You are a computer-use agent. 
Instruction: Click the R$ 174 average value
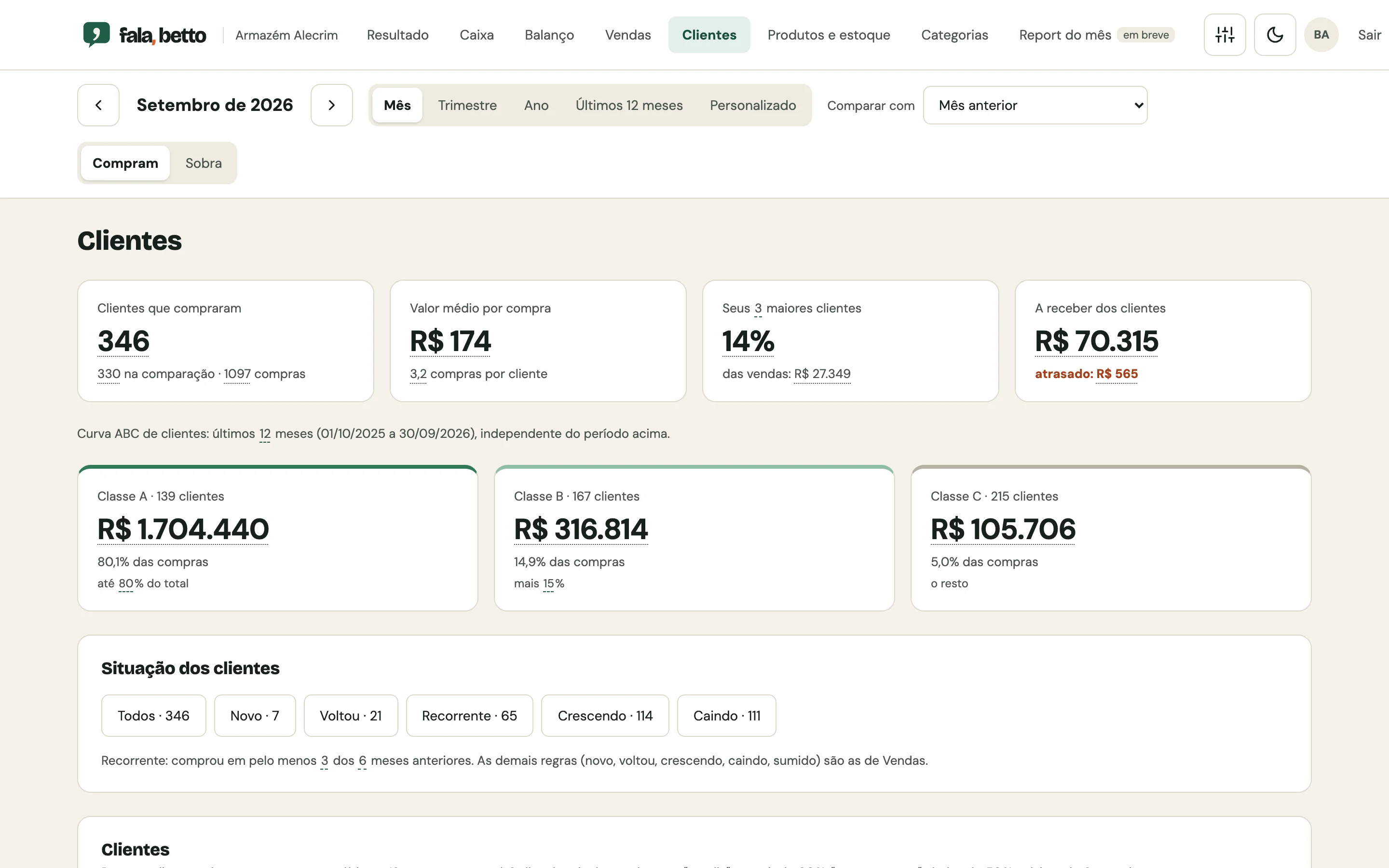pyautogui.click(x=450, y=341)
